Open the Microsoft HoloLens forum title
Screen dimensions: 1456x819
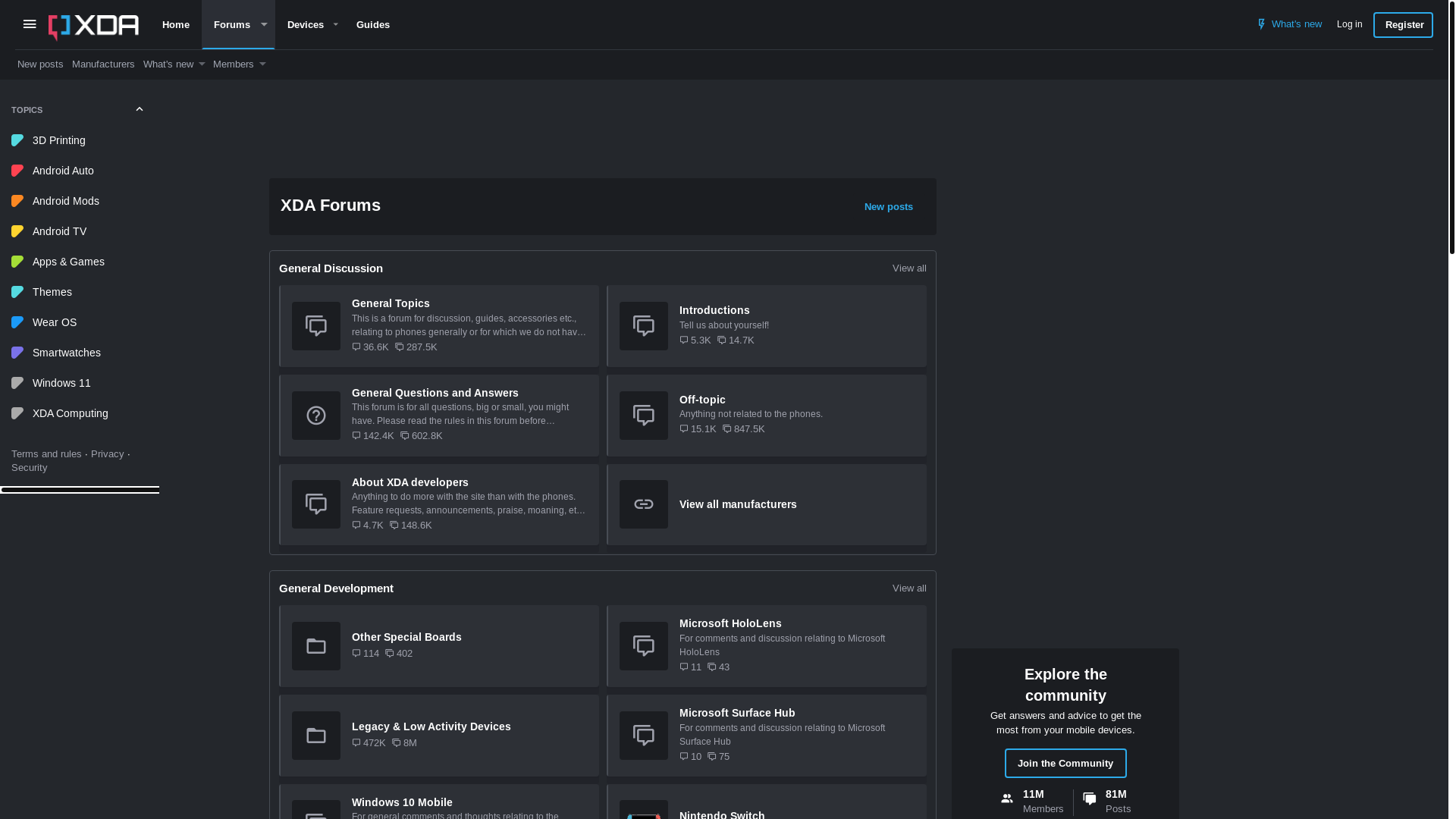730,623
